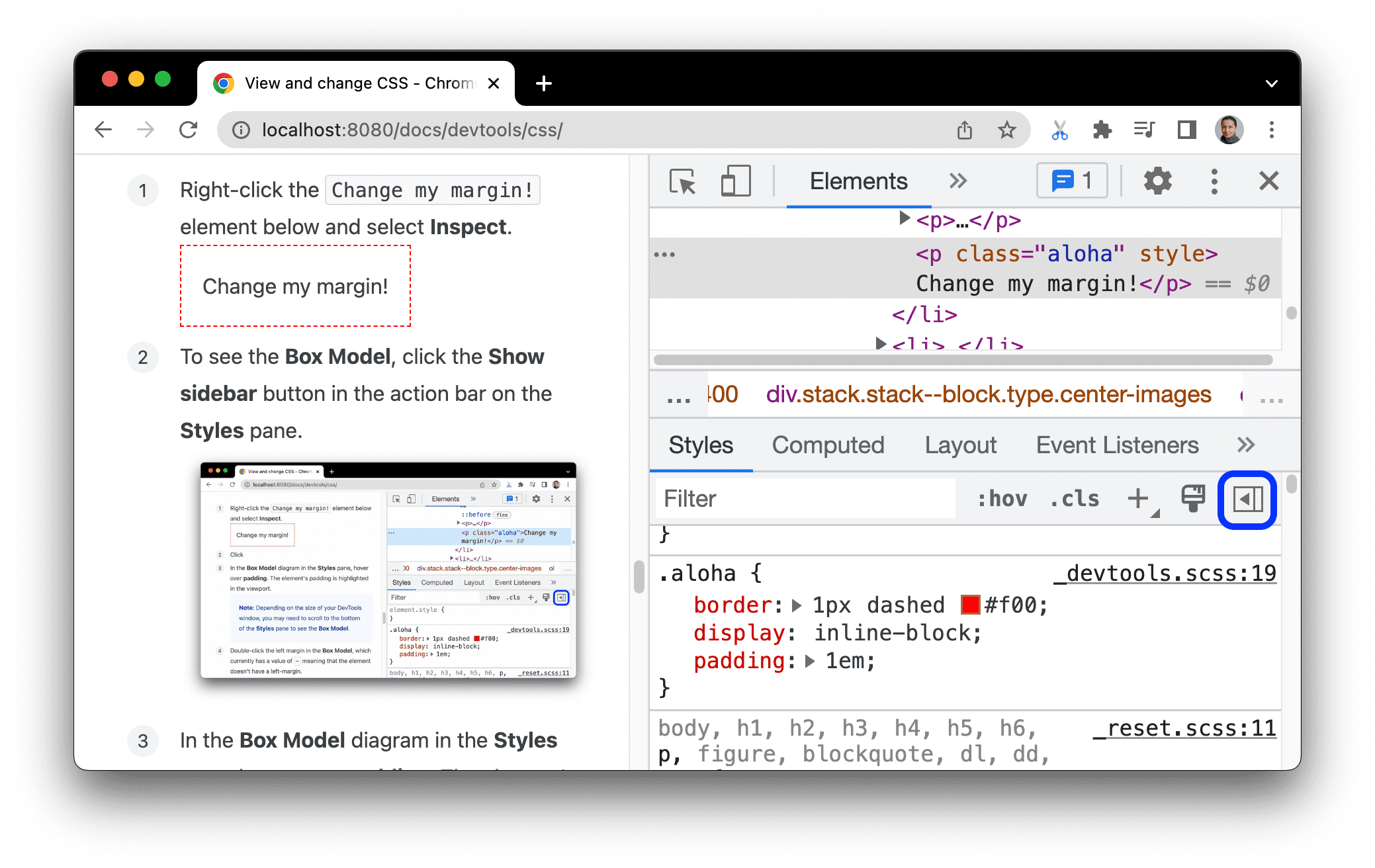Click the Show sidebar box model icon
This screenshot has height=868, width=1375.
click(x=1247, y=499)
